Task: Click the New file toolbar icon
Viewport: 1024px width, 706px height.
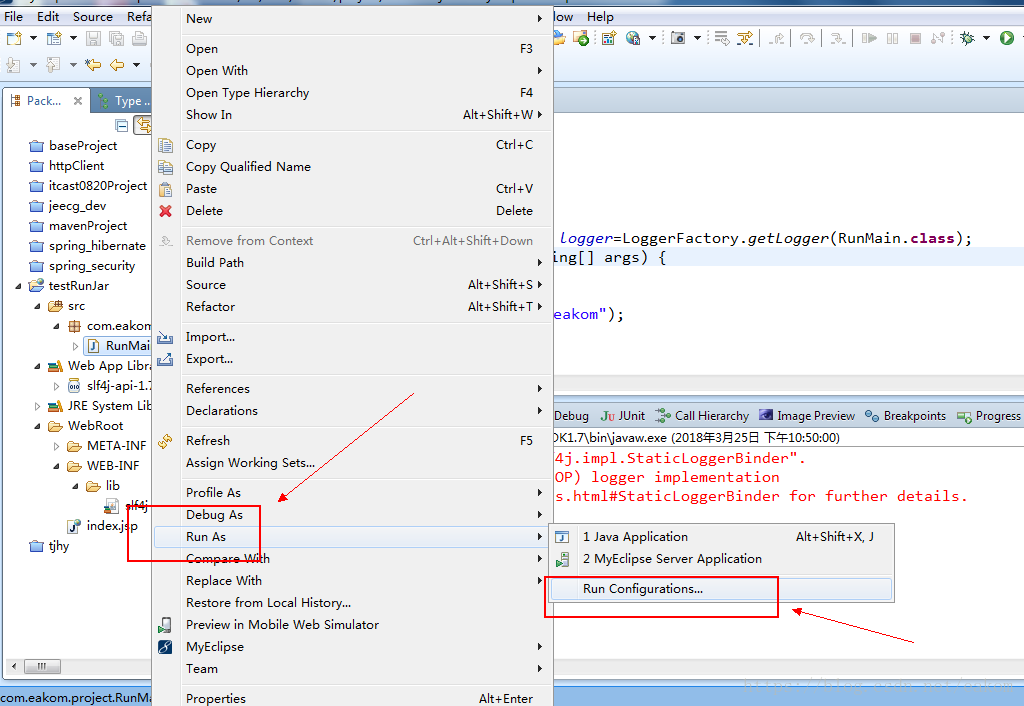Action: tap(14, 39)
